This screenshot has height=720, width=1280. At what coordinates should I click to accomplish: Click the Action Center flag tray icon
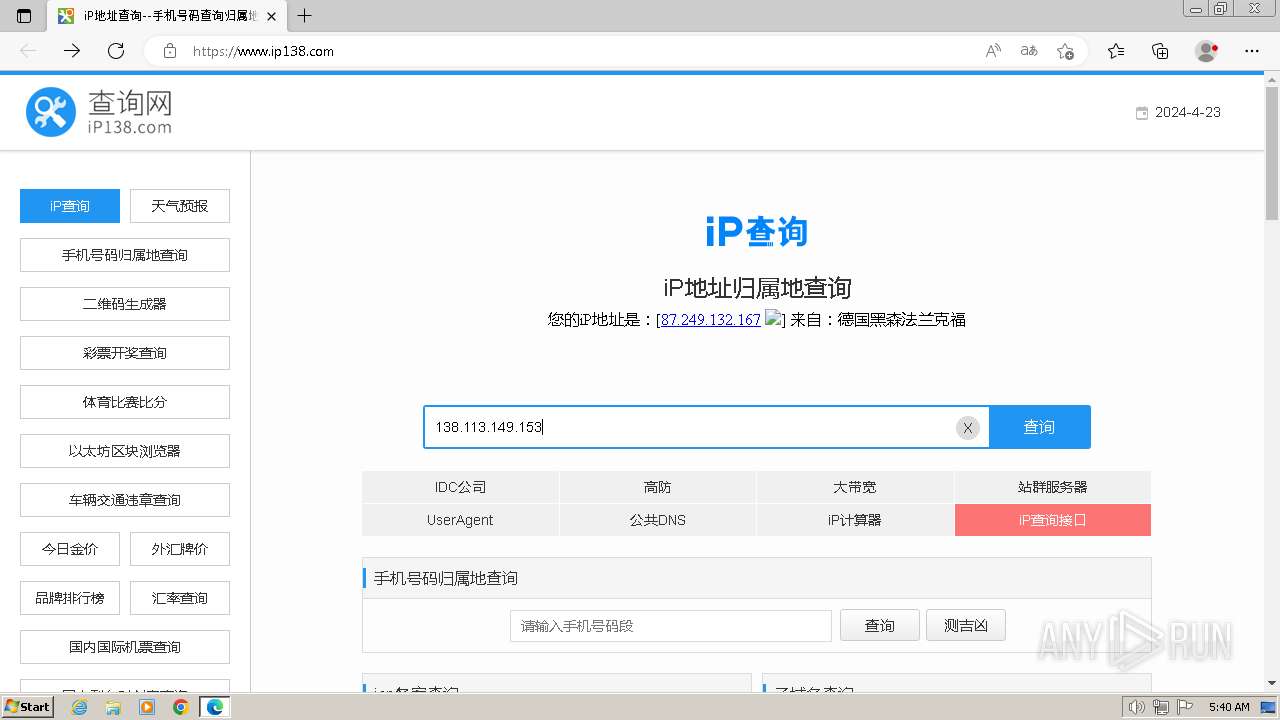pos(1184,707)
